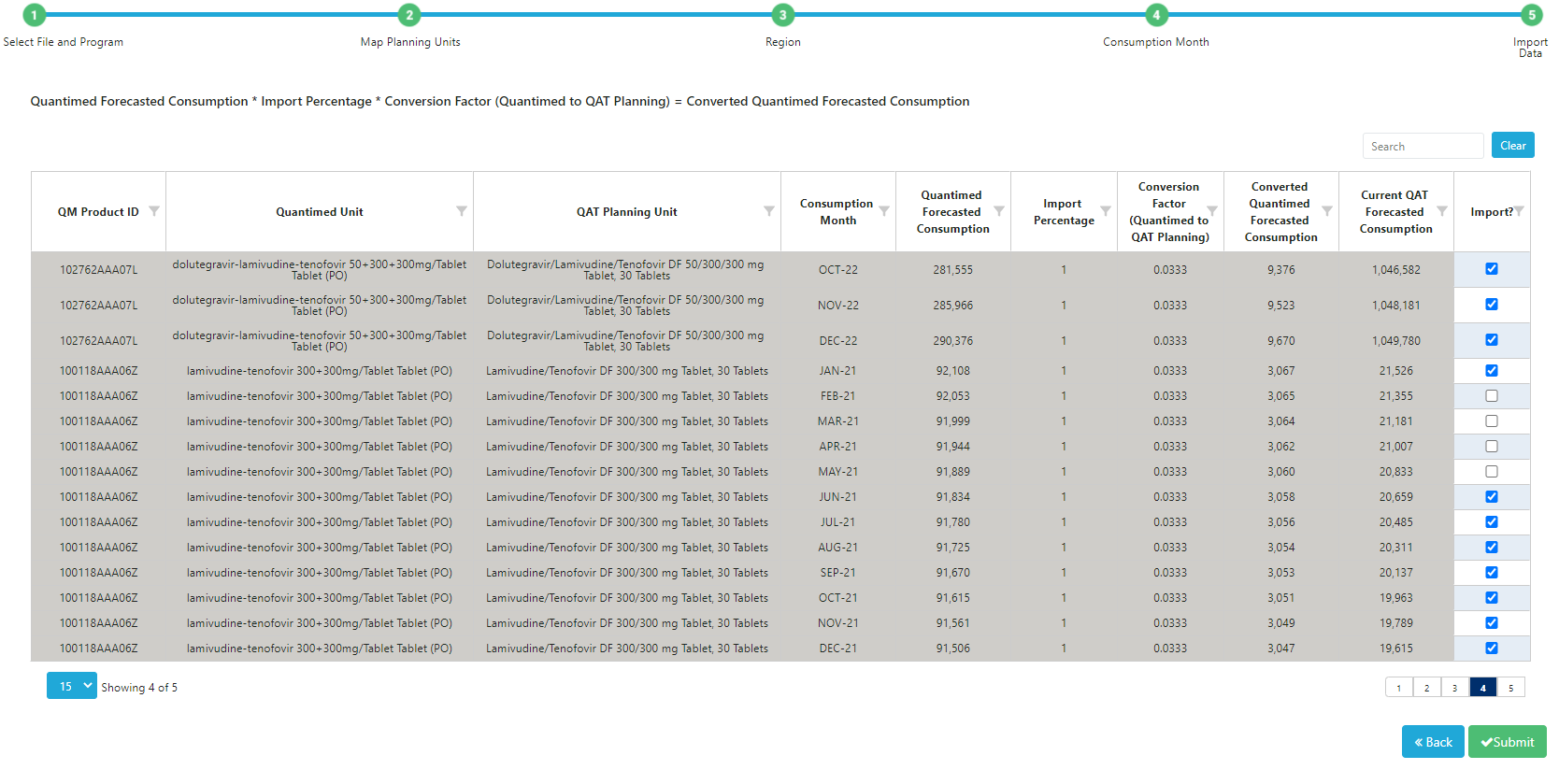1559x784 pixels.
Task: Click the Clear search button
Action: coord(1512,146)
